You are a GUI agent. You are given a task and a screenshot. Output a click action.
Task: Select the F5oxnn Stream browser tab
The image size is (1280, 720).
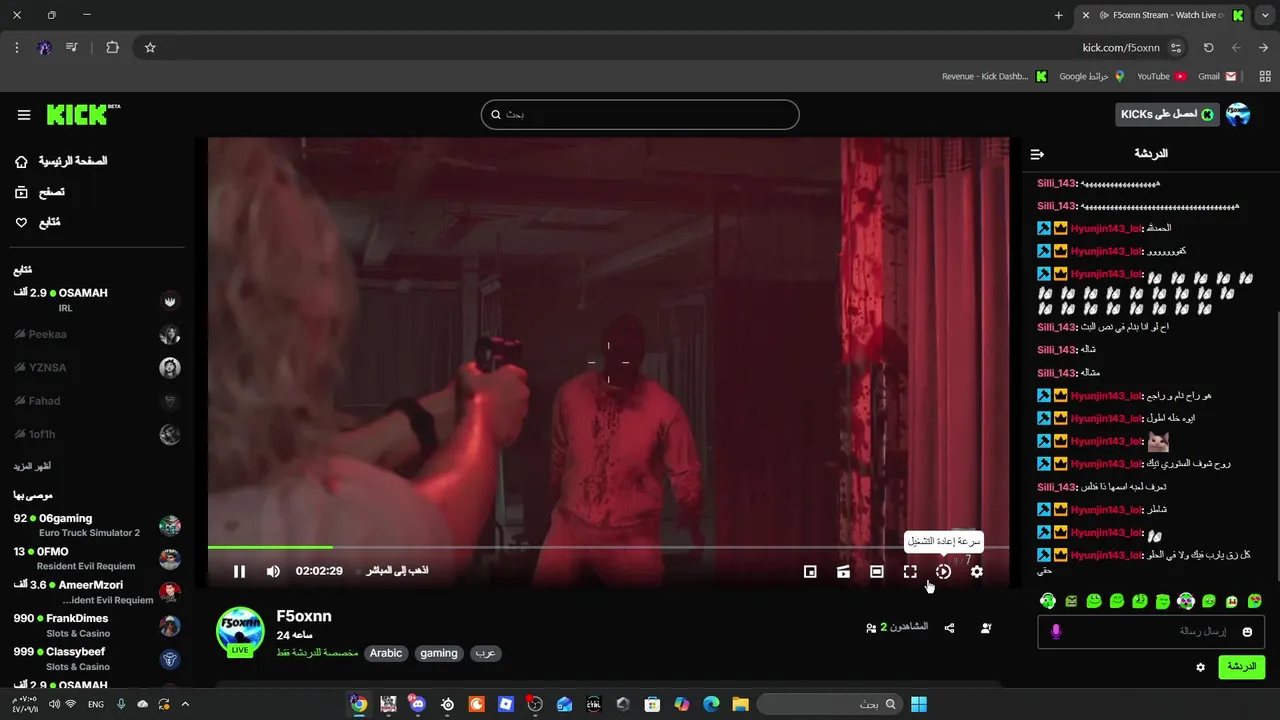click(1162, 15)
